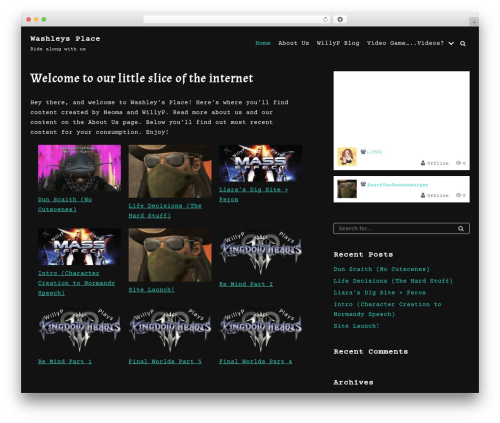Open Liara's Dig Site + Feros post link
This screenshot has height=423, width=500.
pos(253,194)
